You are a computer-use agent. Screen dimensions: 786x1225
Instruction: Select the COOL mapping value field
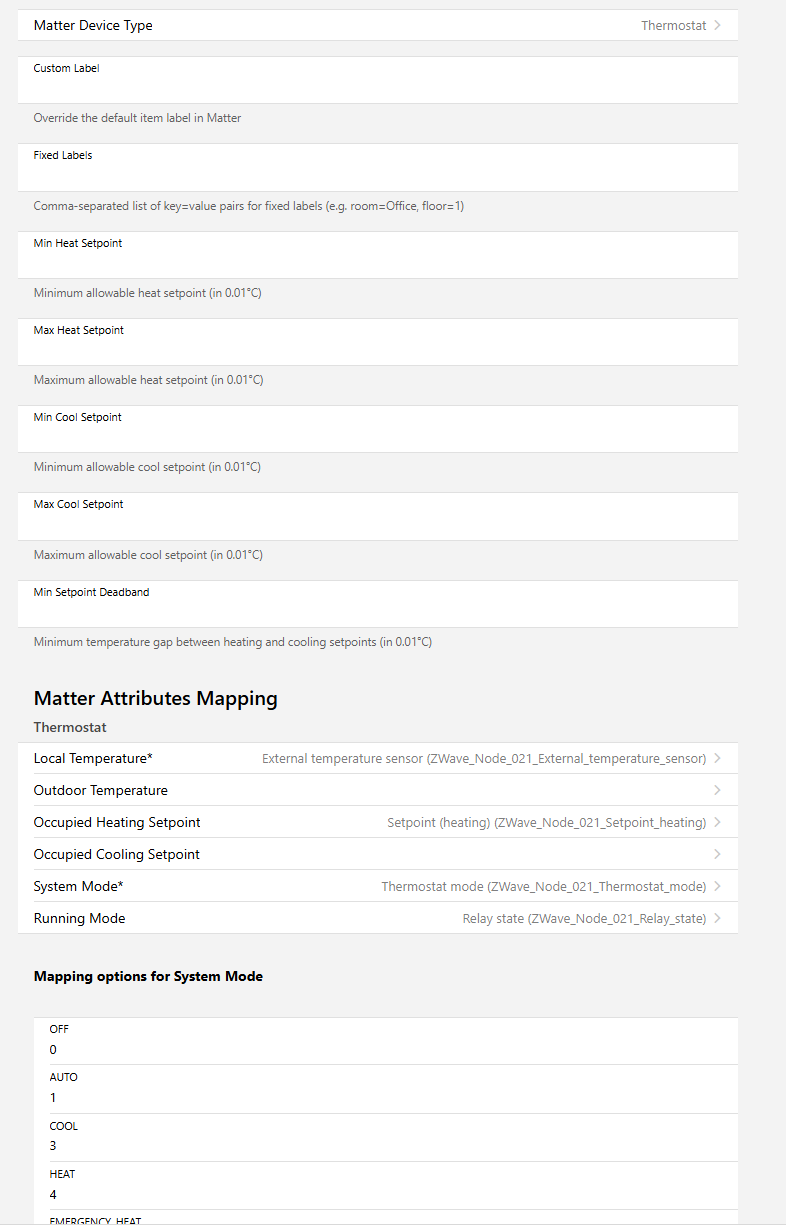[390, 1146]
